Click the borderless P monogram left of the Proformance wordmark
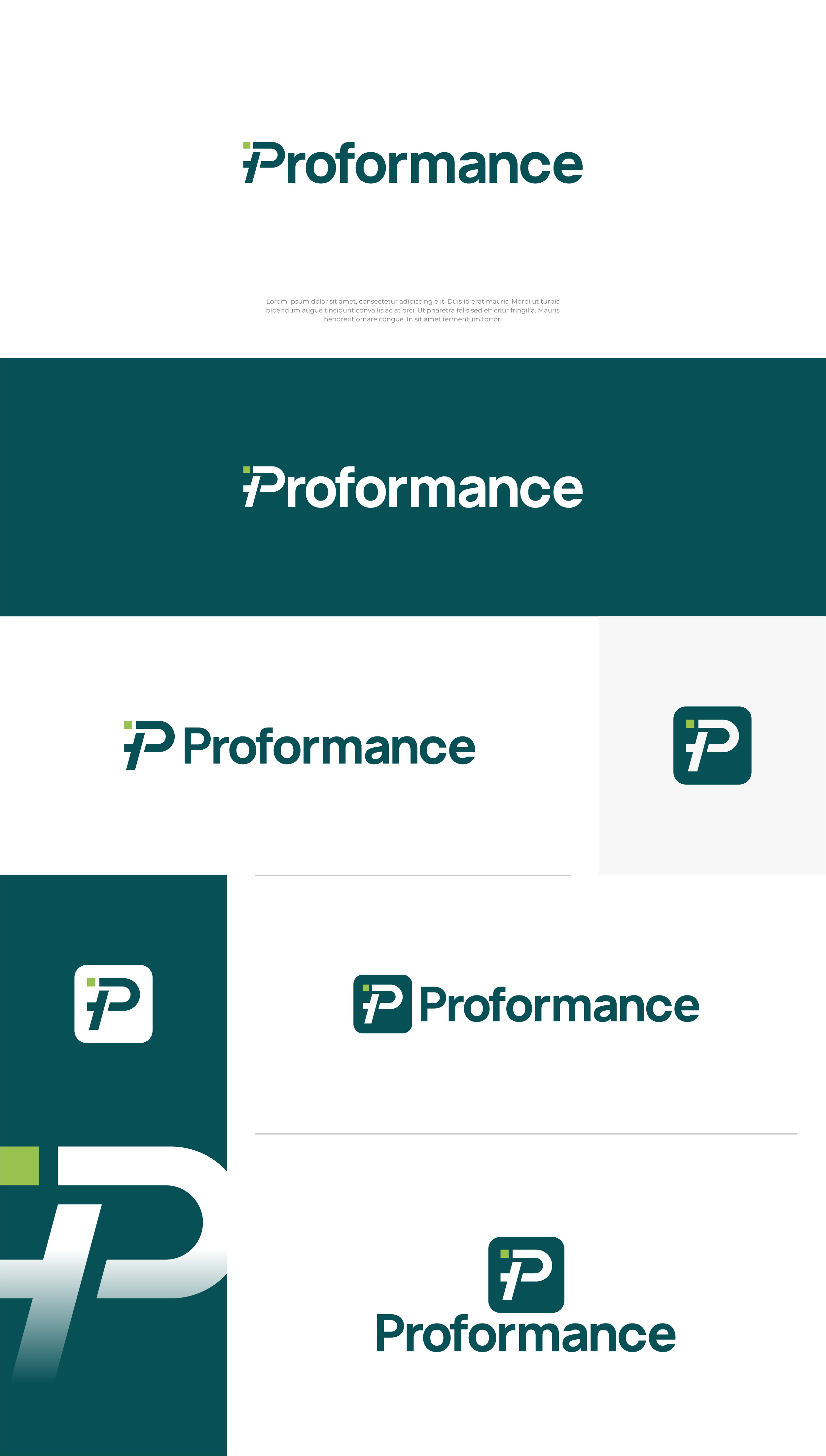Image resolution: width=826 pixels, height=1456 pixels. tap(149, 745)
